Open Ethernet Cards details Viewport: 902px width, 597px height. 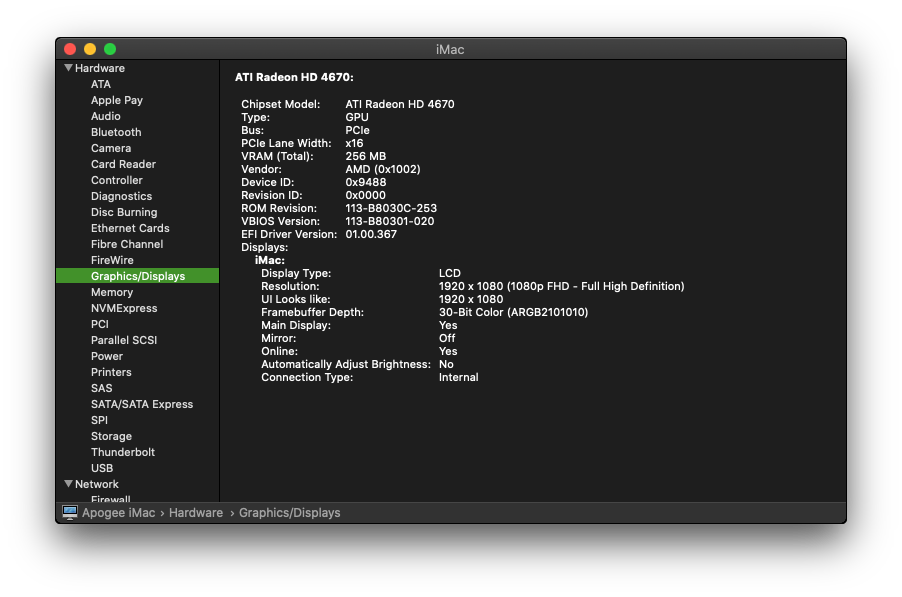[130, 228]
